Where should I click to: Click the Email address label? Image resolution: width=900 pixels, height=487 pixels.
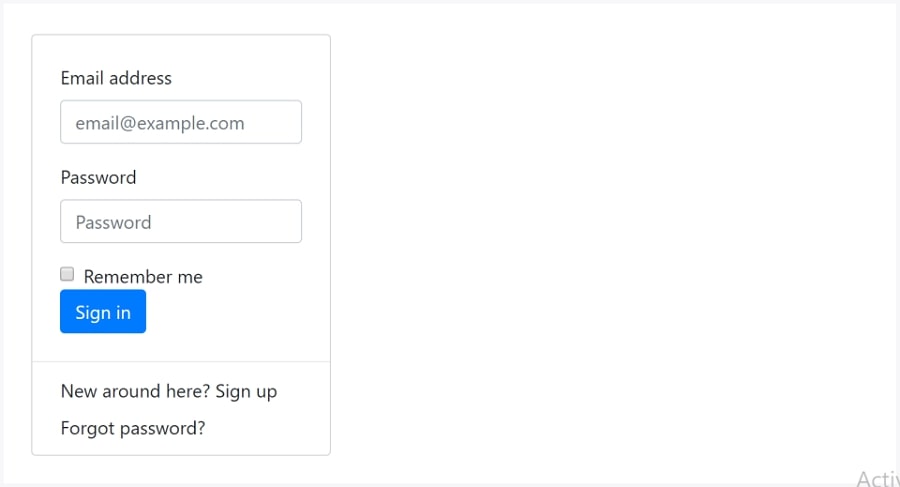116,78
